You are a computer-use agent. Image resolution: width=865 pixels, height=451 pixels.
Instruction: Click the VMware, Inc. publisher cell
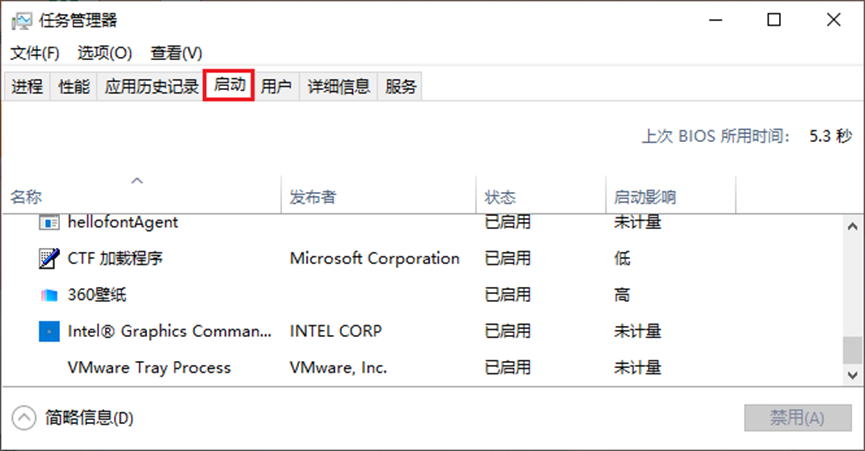click(339, 368)
